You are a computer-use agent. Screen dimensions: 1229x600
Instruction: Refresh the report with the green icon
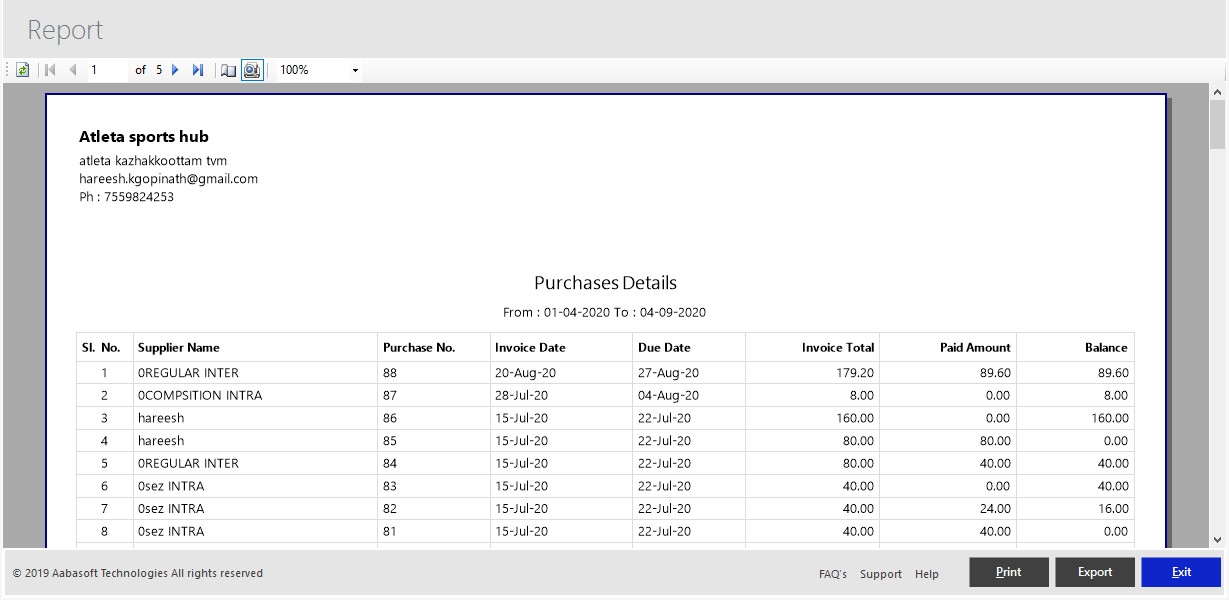22,70
